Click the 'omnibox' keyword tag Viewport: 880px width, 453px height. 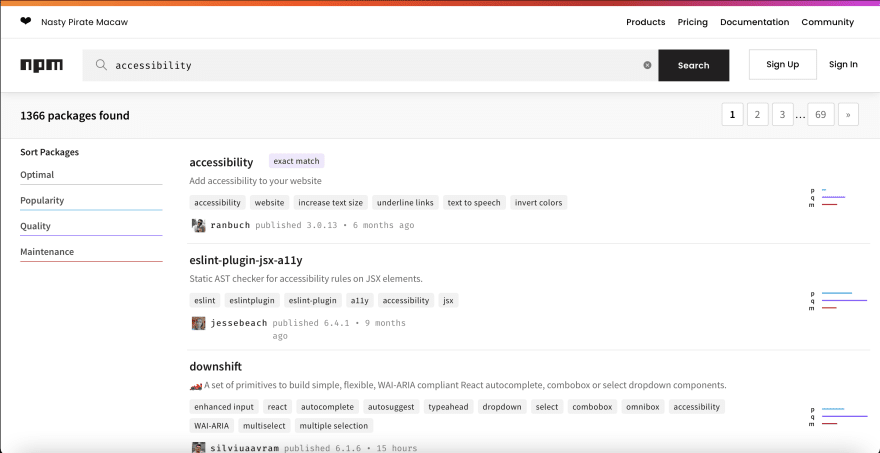pyautogui.click(x=643, y=406)
